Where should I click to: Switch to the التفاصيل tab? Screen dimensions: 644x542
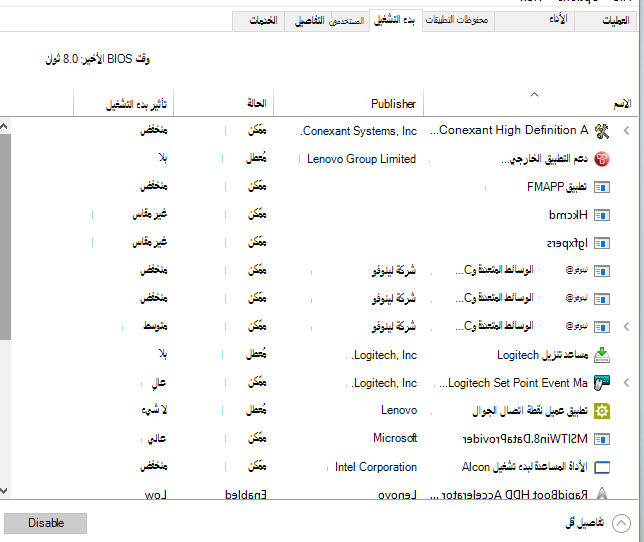309,20
